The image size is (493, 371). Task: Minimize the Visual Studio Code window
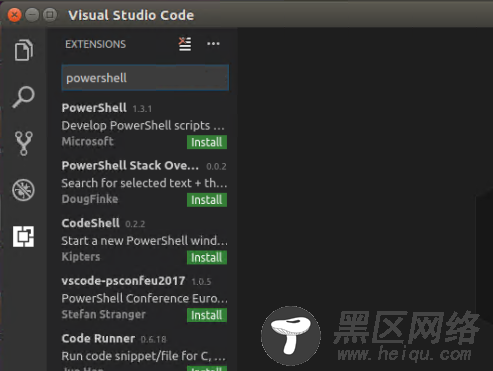pyautogui.click(x=32, y=15)
